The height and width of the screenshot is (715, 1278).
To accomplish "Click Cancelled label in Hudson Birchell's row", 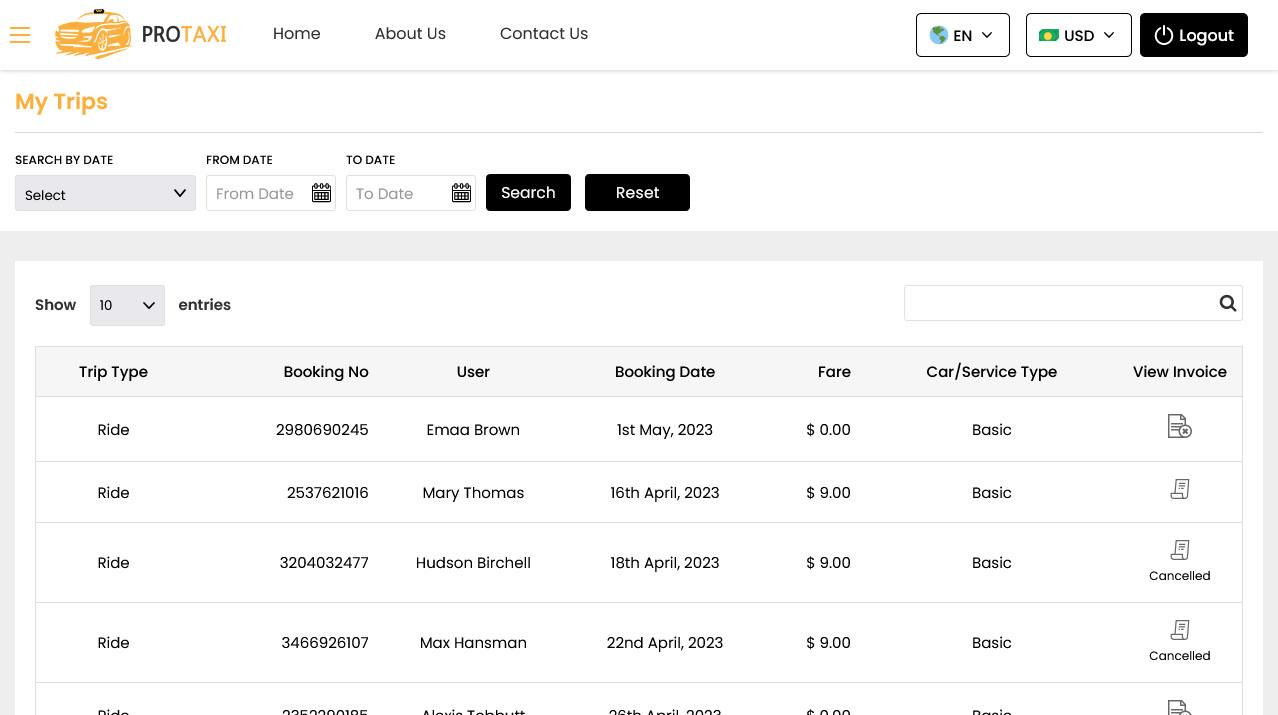I will [x=1180, y=576].
